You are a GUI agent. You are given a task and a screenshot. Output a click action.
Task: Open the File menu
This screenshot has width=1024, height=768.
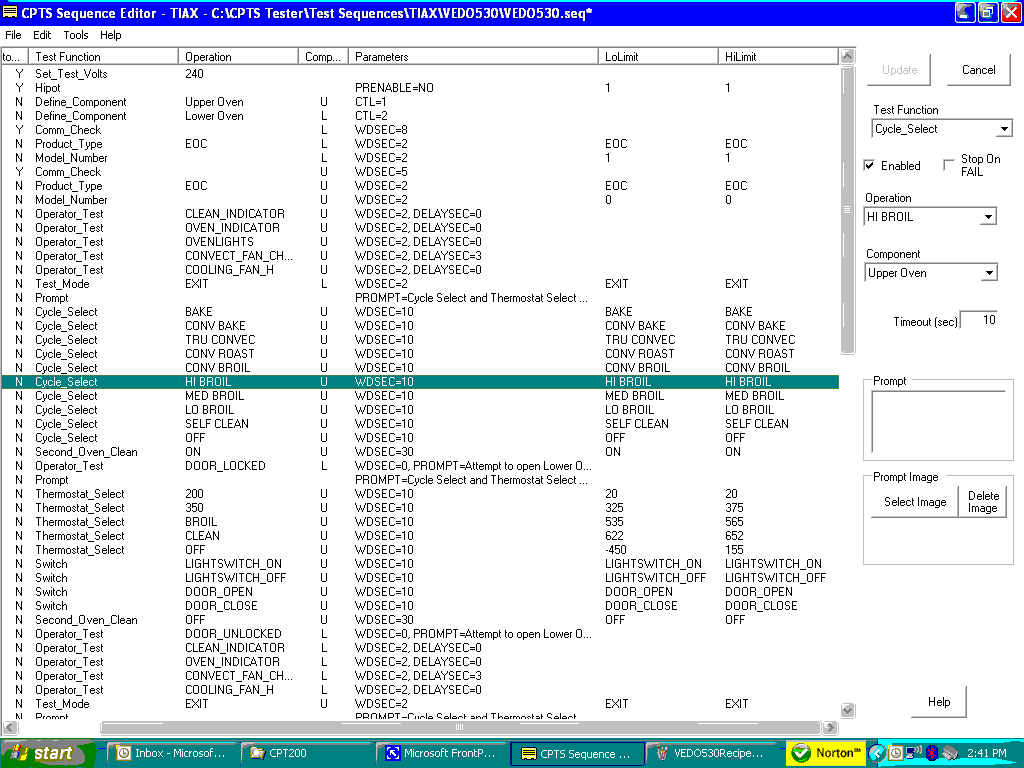pyautogui.click(x=13, y=35)
